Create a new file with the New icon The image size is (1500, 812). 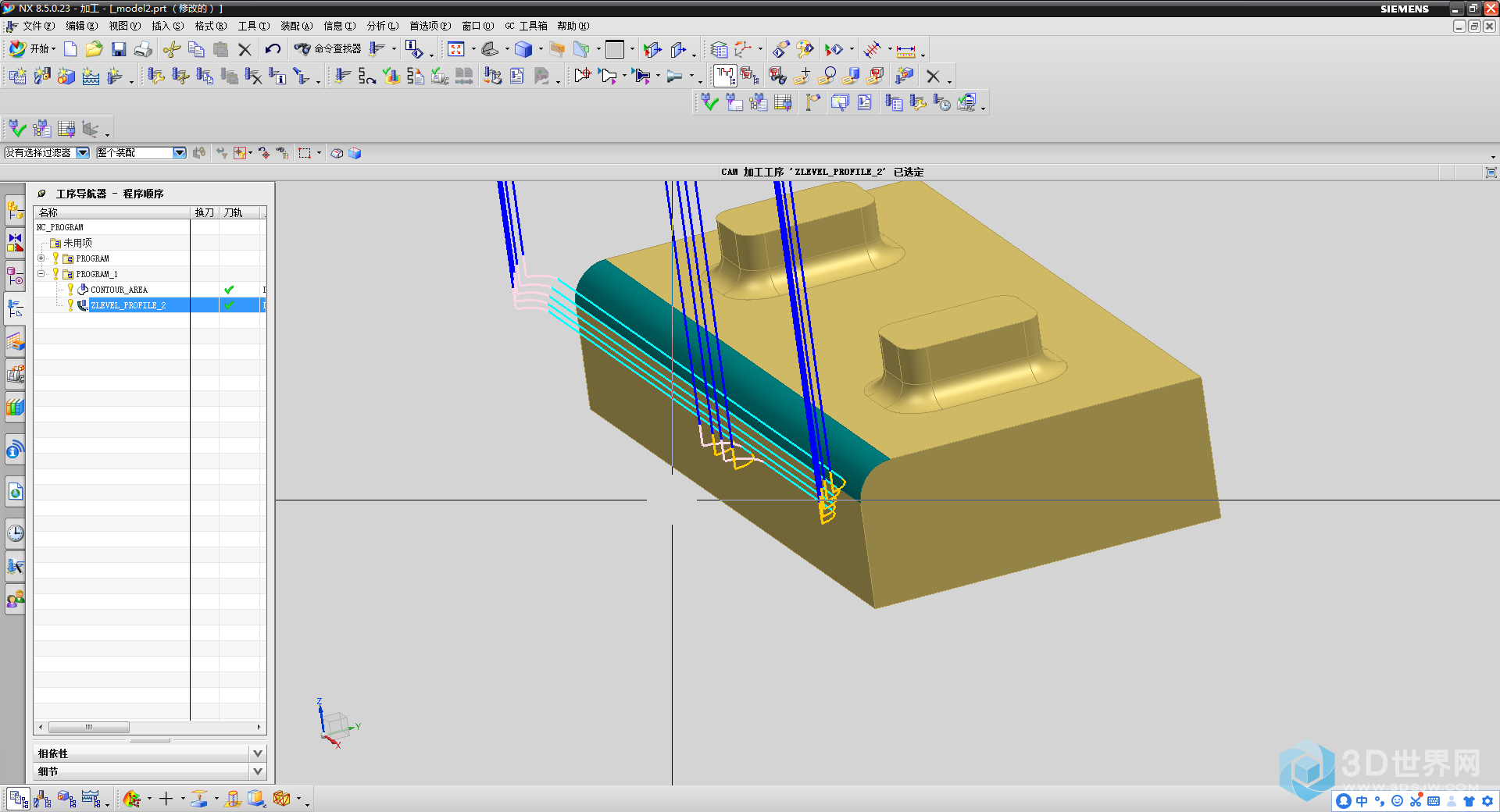click(x=70, y=49)
